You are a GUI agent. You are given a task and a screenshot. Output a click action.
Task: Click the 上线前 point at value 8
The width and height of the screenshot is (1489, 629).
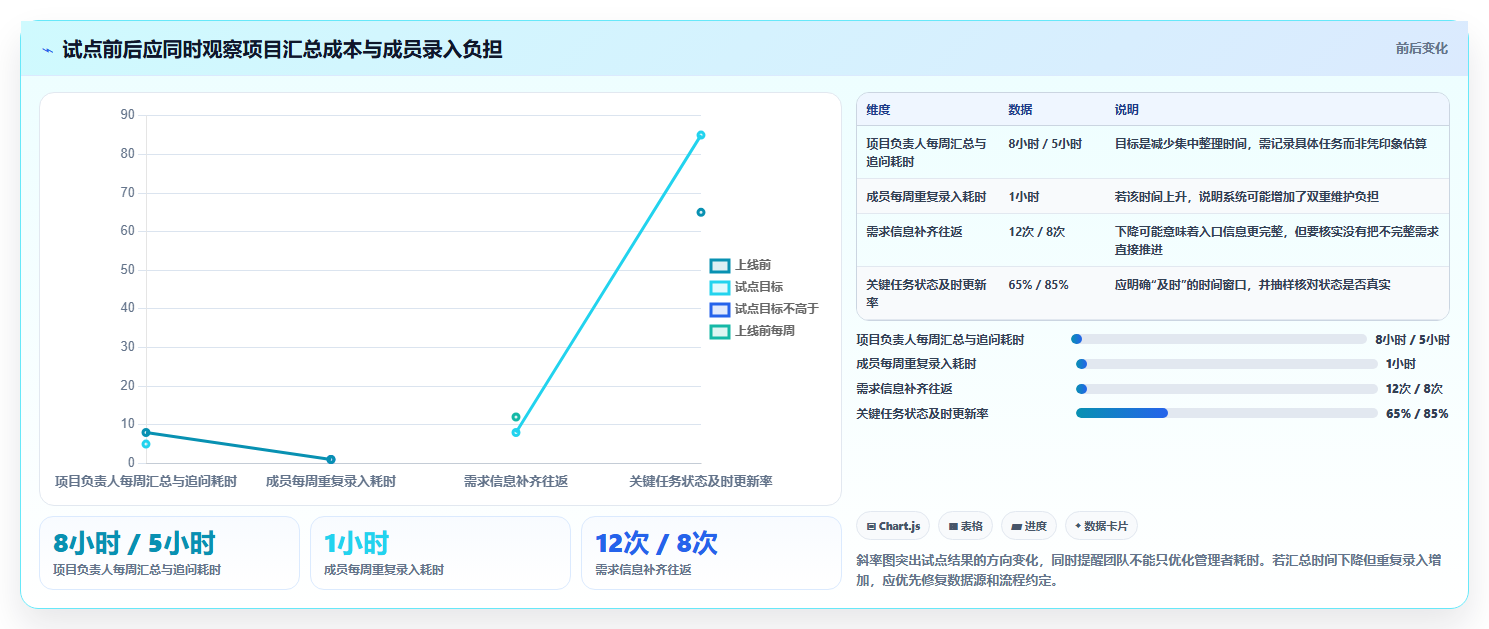point(146,432)
